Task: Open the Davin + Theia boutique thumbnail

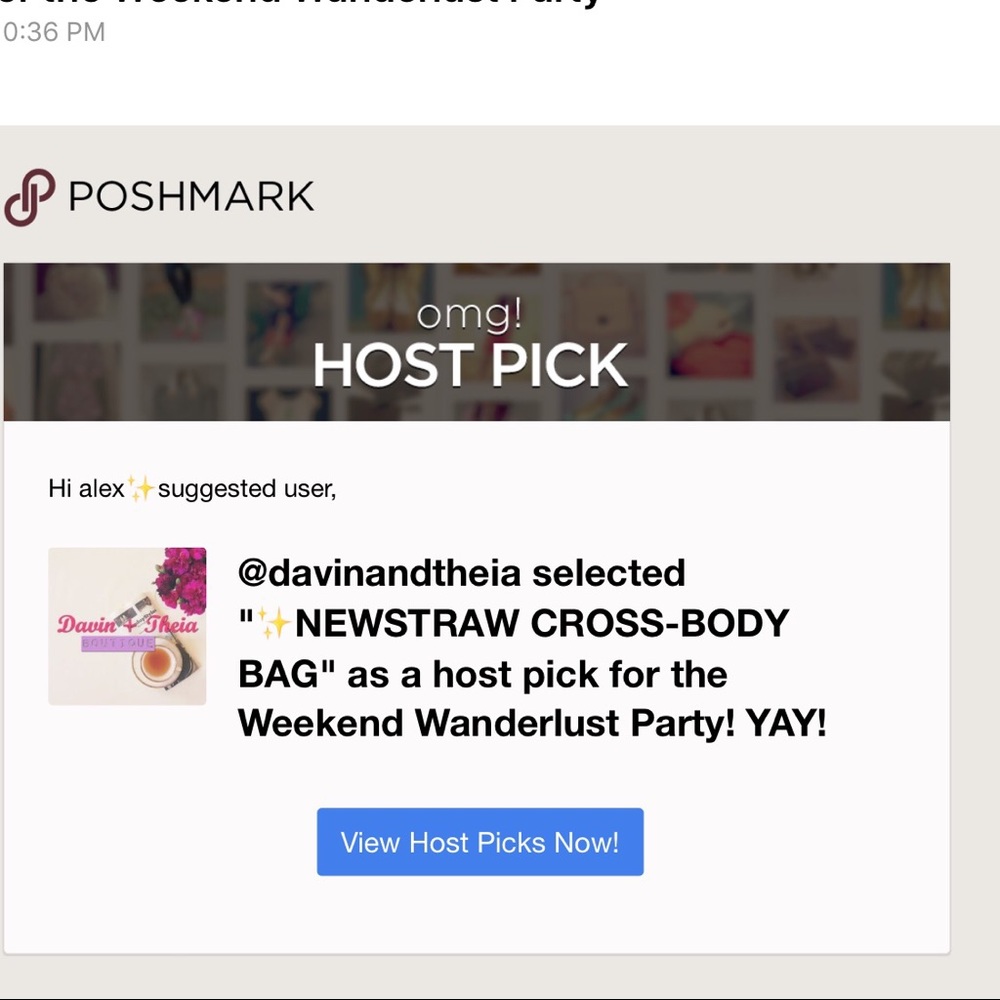Action: (127, 626)
